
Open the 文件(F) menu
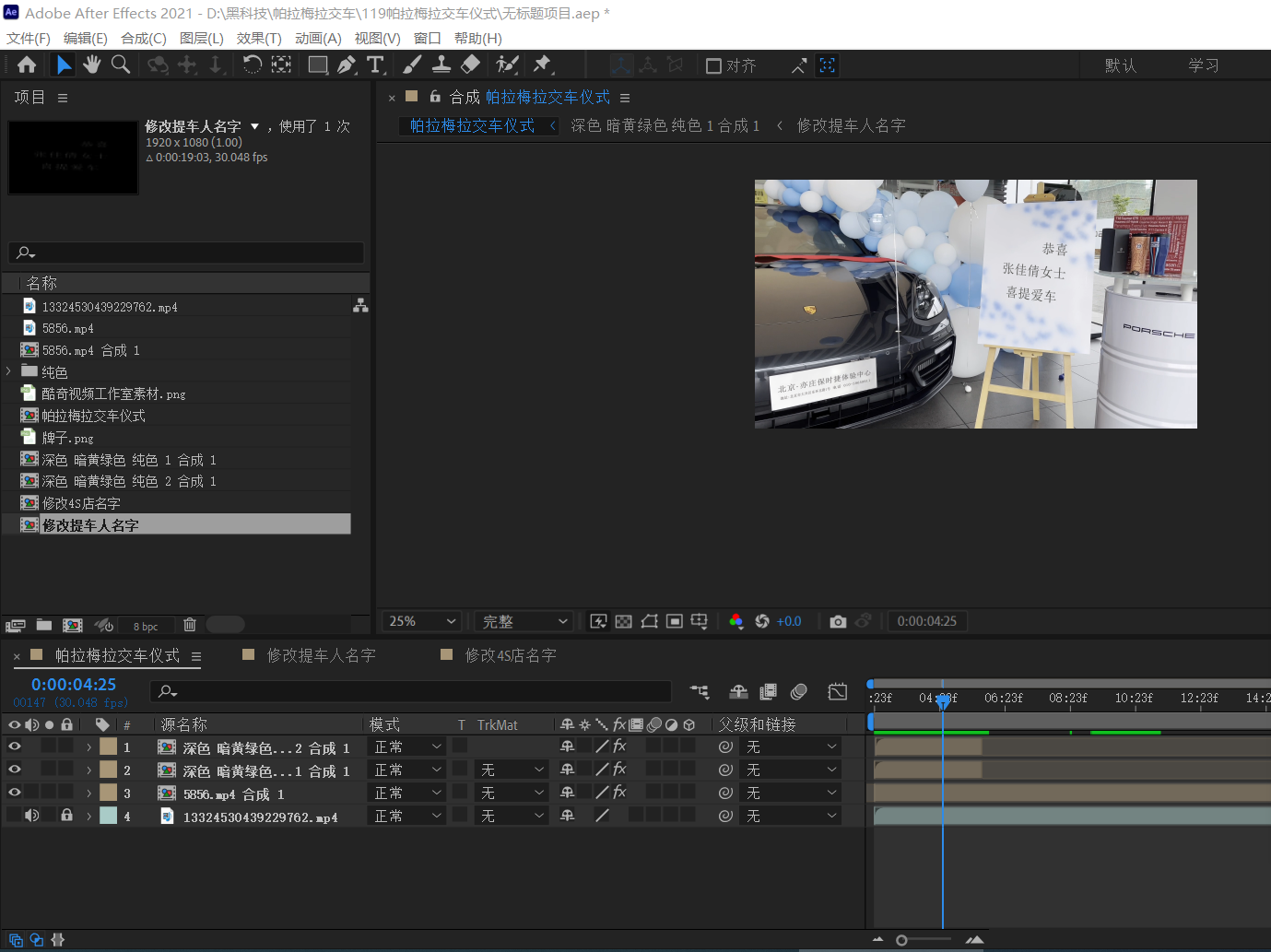29,38
